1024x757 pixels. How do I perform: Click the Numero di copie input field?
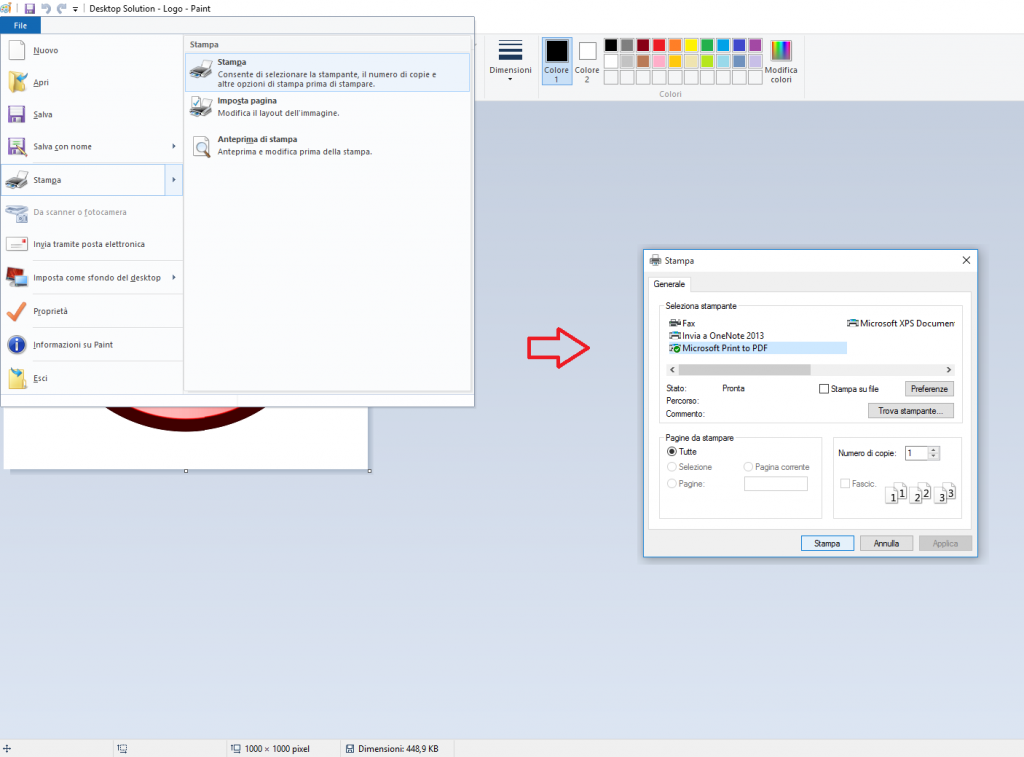click(x=916, y=453)
